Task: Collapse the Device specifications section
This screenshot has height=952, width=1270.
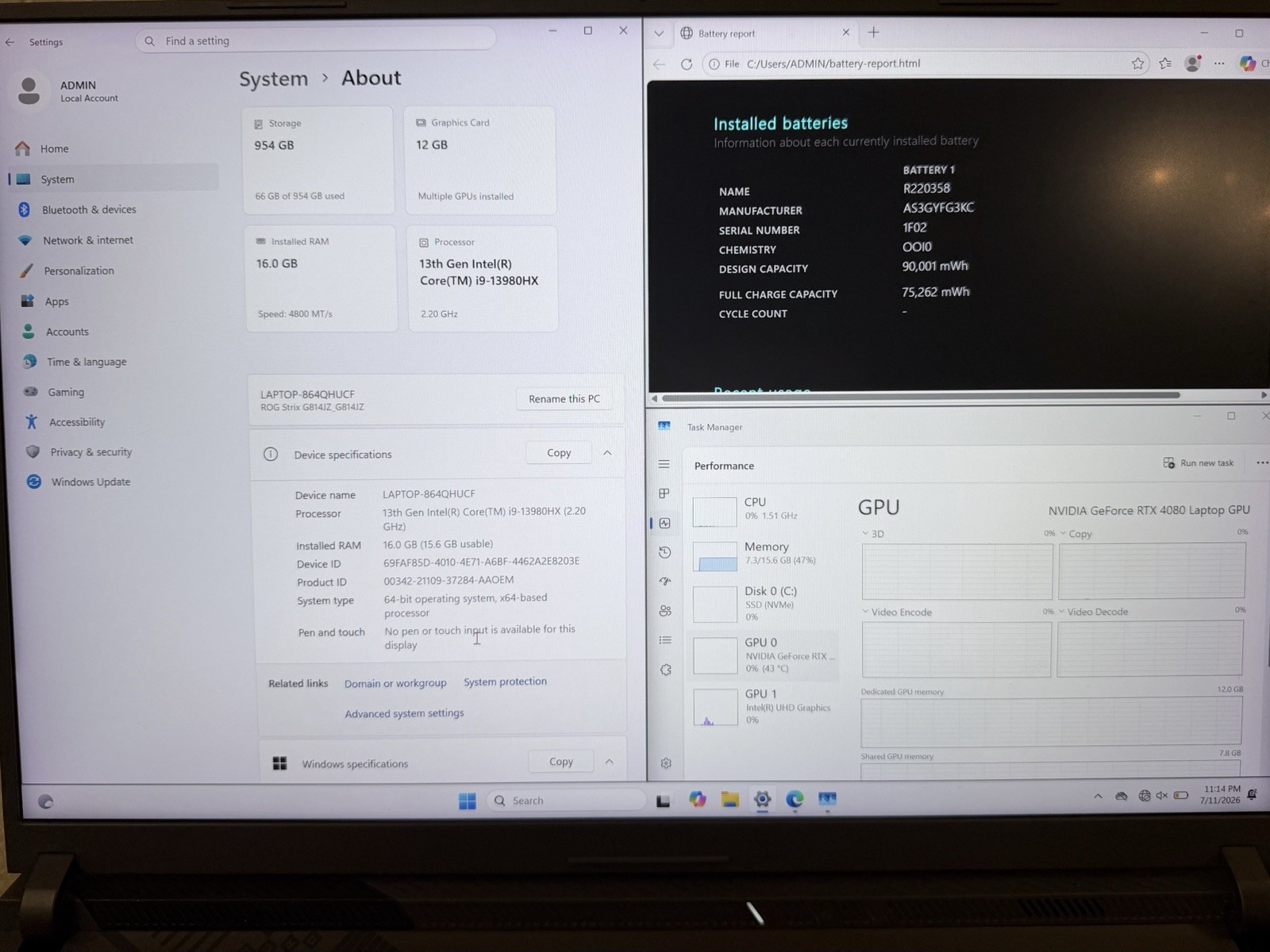Action: 607,453
